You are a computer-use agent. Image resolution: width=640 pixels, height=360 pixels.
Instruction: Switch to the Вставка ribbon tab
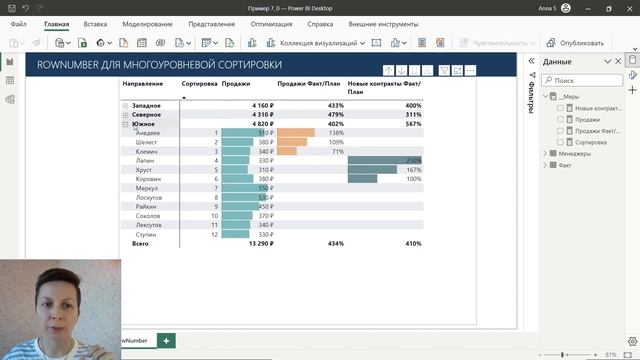tap(95, 24)
